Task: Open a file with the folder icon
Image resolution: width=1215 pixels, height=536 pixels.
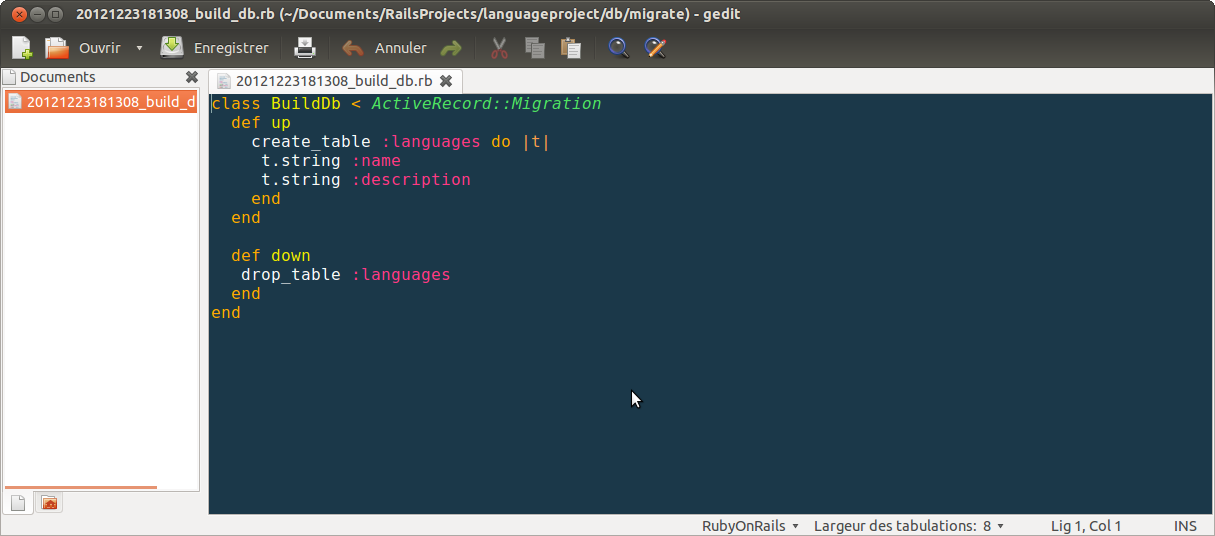Action: coord(57,47)
